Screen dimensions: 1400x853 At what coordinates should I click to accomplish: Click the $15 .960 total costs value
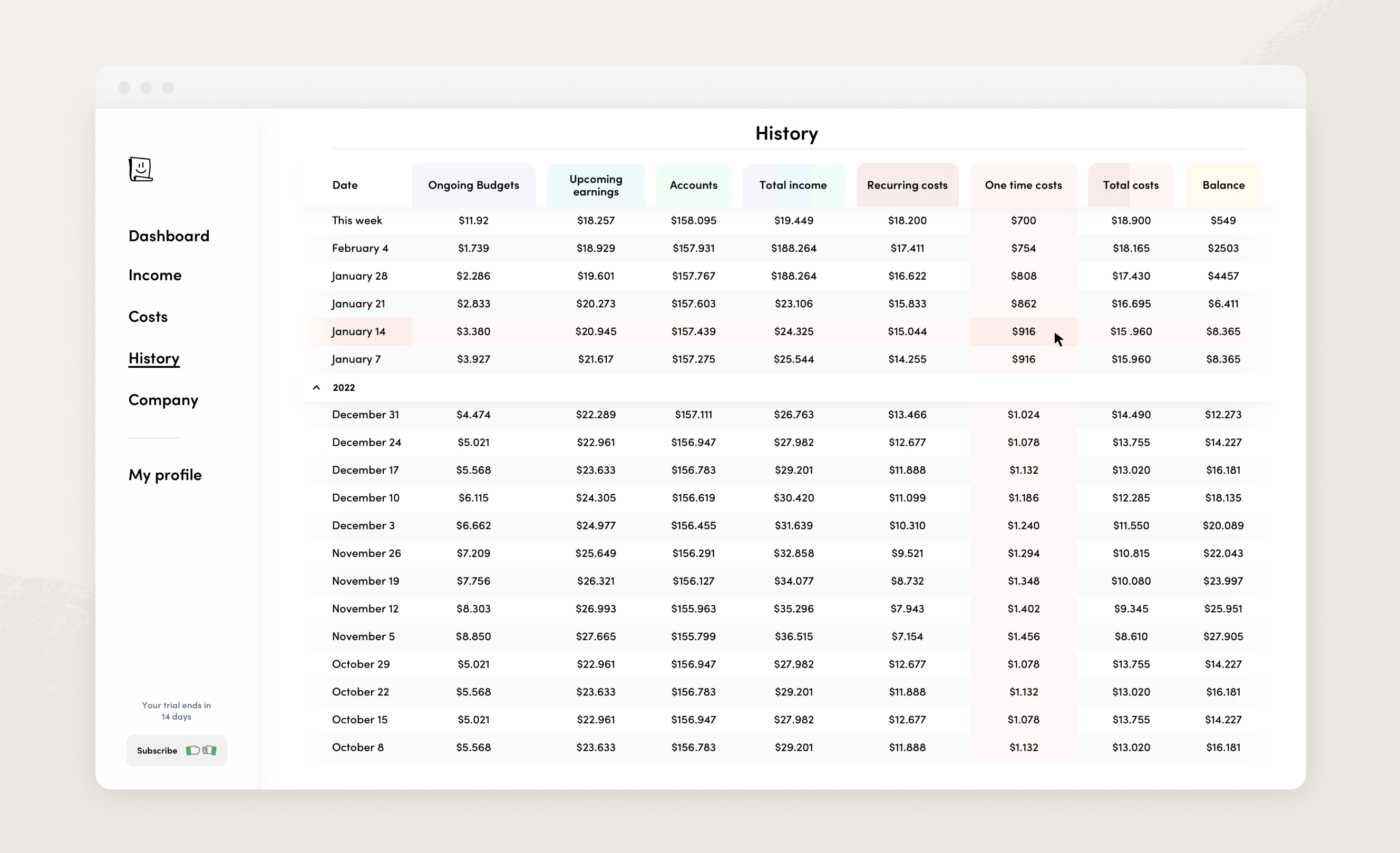[x=1131, y=331]
